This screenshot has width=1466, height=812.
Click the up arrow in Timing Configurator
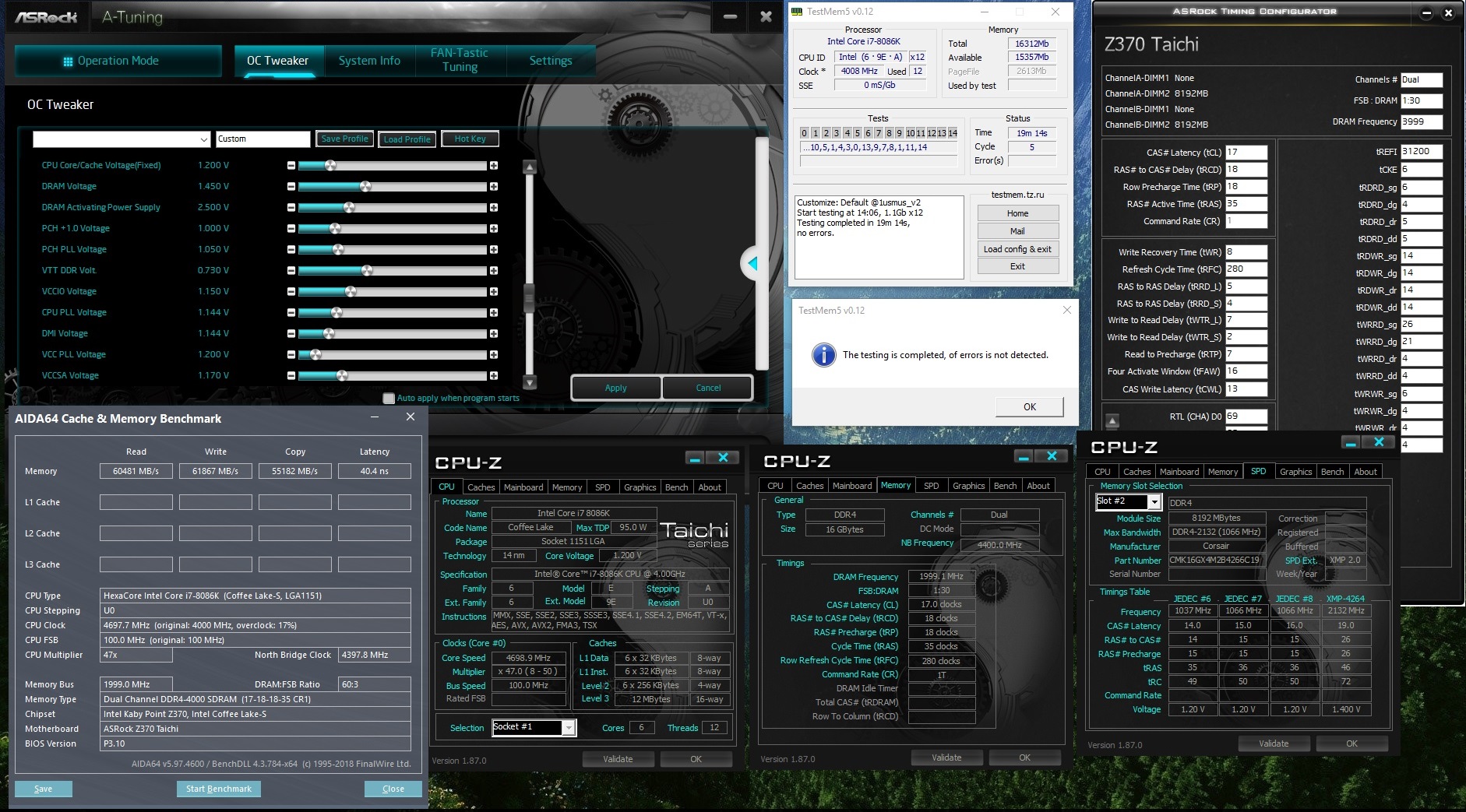coord(1112,421)
